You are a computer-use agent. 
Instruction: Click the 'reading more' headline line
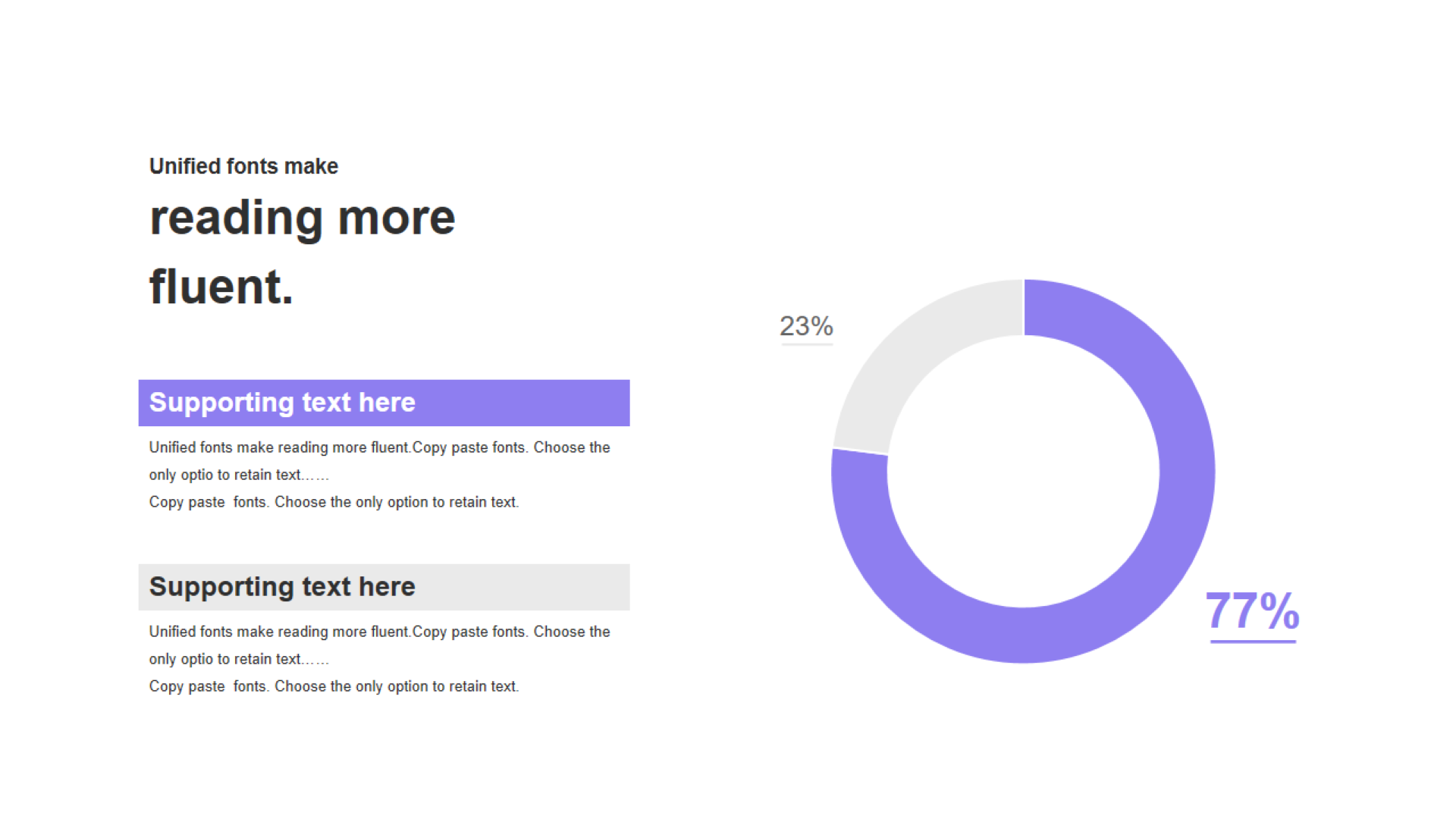point(302,219)
